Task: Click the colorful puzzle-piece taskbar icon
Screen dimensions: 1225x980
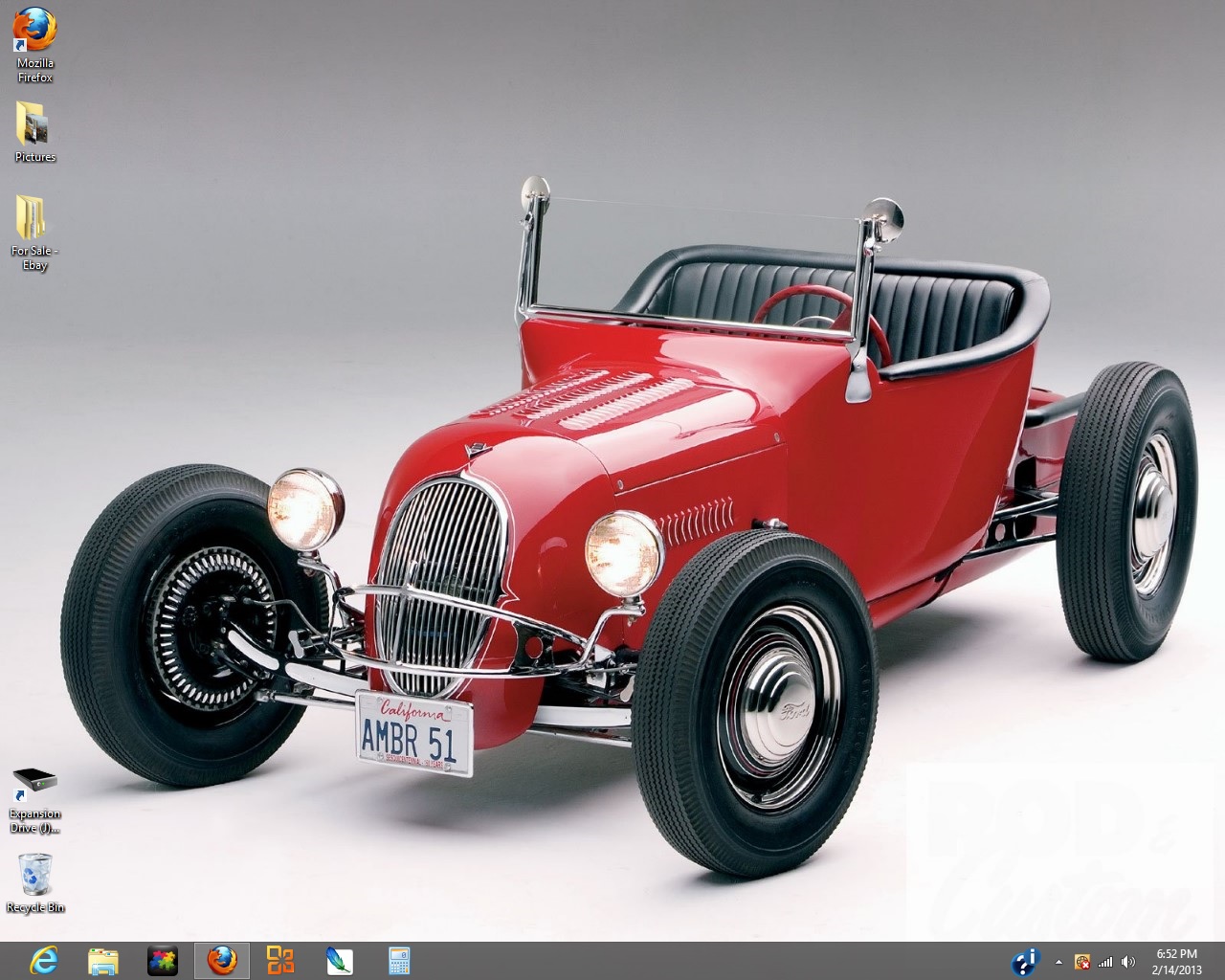Action: pos(163,960)
